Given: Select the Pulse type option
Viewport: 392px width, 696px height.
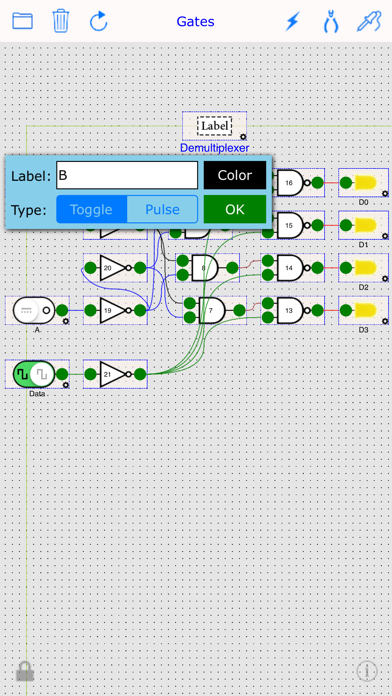Looking at the screenshot, I should (x=162, y=210).
